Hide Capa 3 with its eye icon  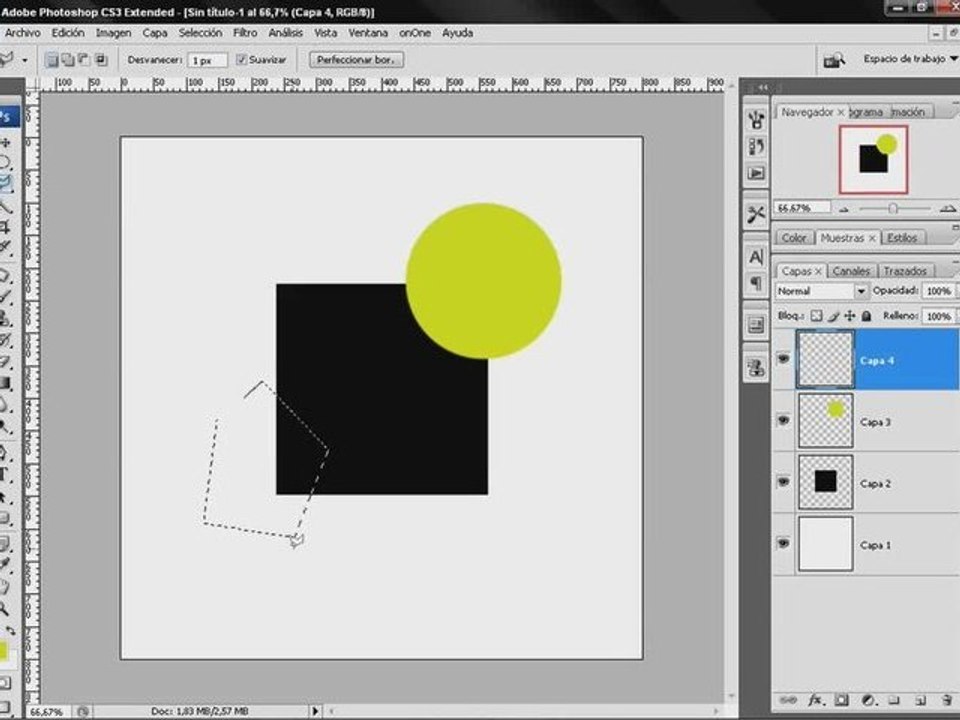(x=783, y=421)
